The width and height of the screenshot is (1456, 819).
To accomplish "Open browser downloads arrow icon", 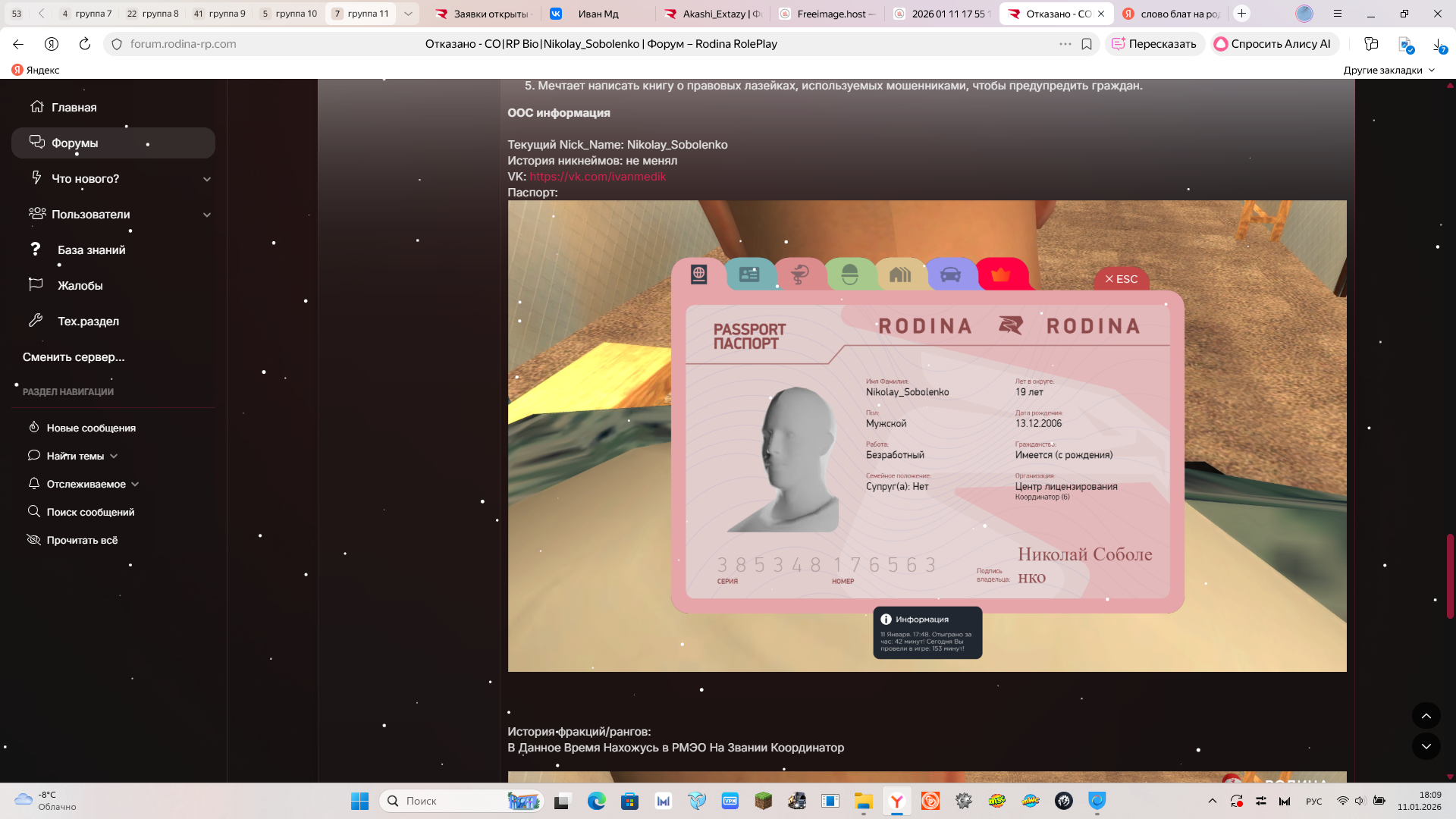I will (1438, 44).
